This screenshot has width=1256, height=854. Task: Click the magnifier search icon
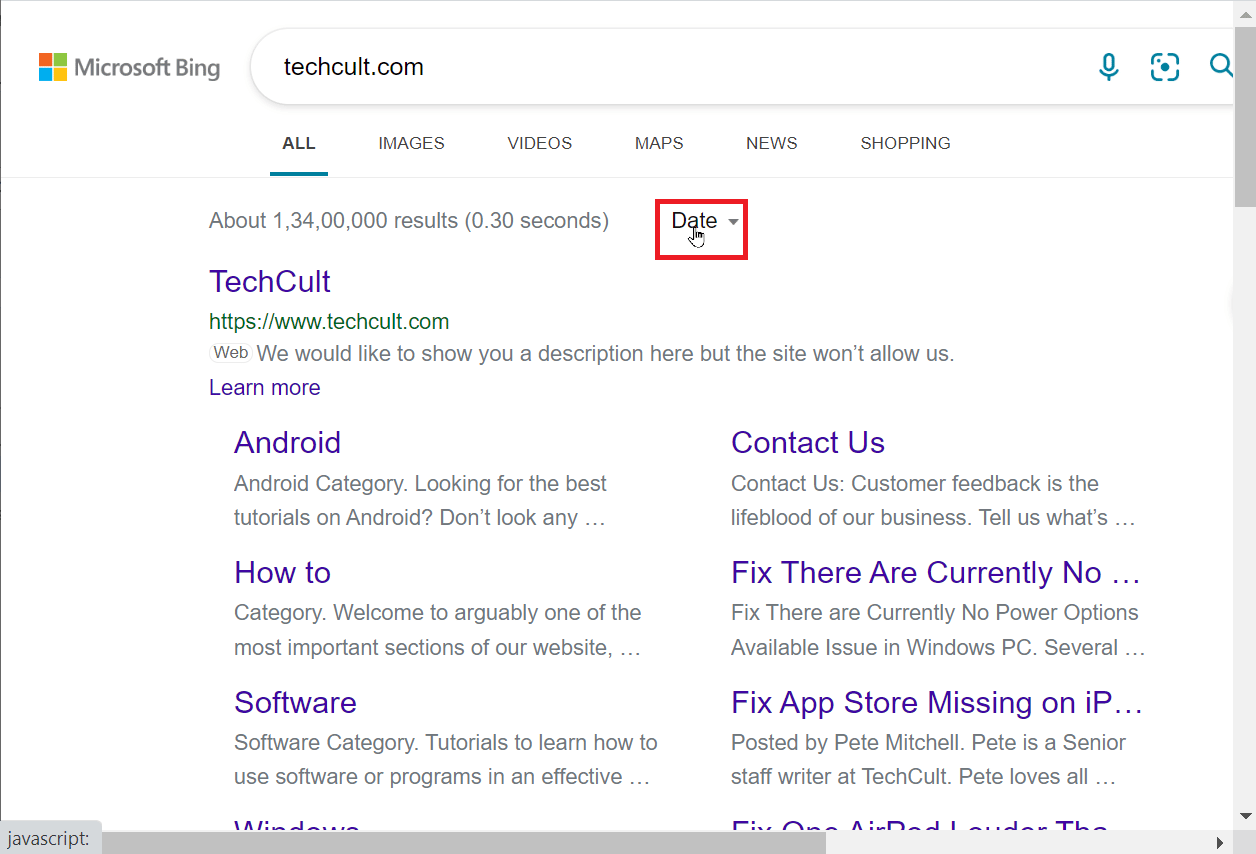1221,66
